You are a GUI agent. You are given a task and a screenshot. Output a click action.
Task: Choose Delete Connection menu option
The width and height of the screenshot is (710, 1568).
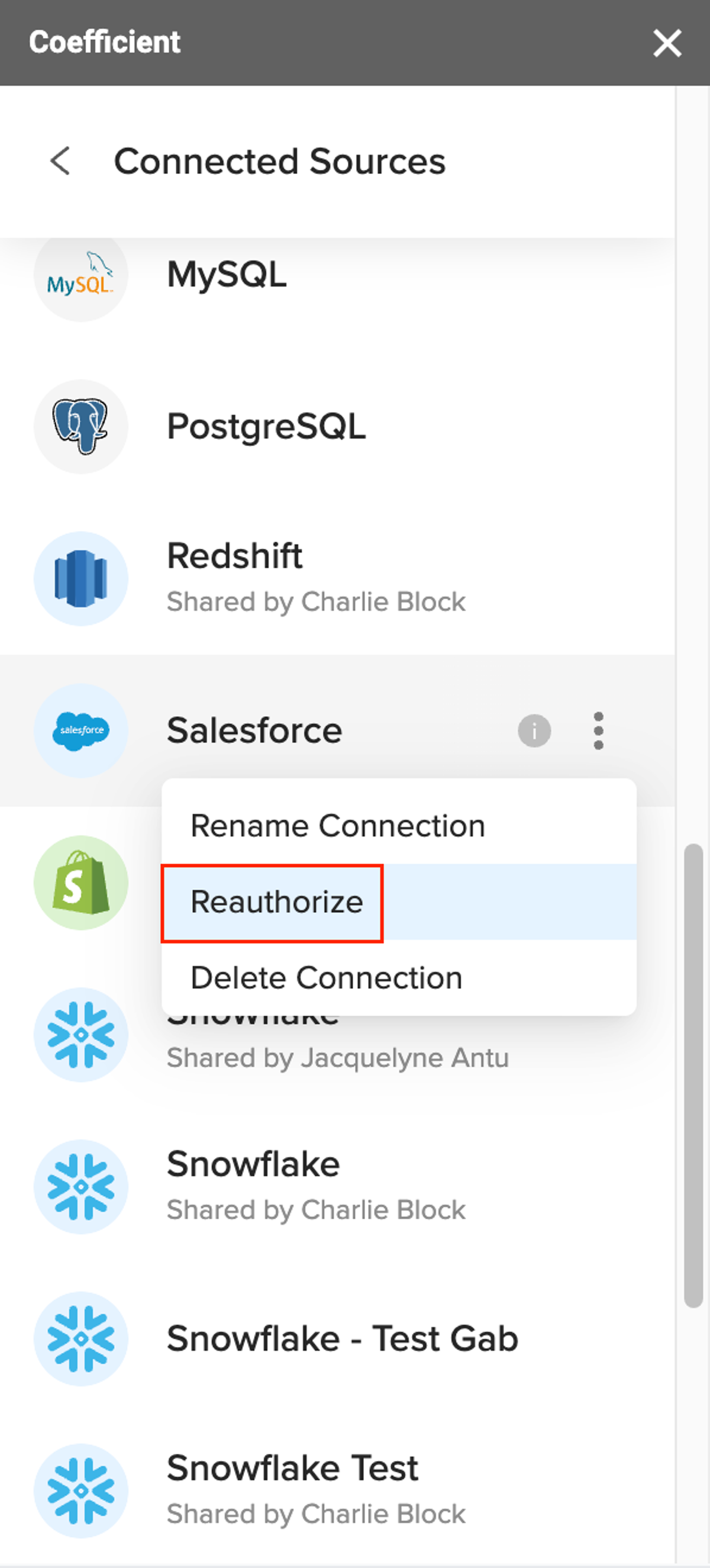(x=399, y=978)
